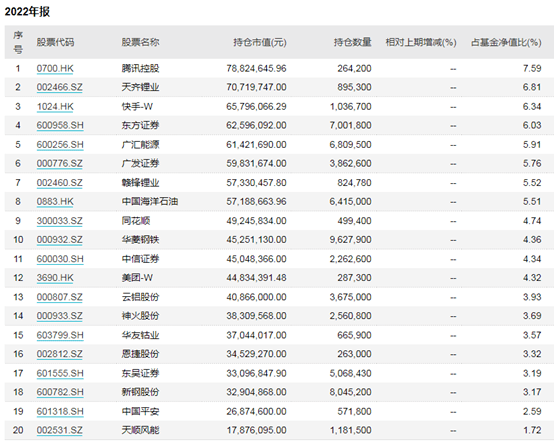Click the 序号 column header
Image resolution: width=554 pixels, height=442 pixels.
click(18, 42)
